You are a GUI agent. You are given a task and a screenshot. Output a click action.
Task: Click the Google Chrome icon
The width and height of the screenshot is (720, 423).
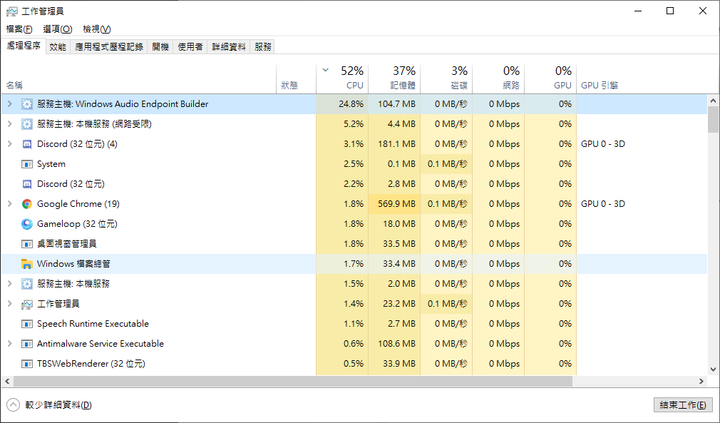(27, 204)
